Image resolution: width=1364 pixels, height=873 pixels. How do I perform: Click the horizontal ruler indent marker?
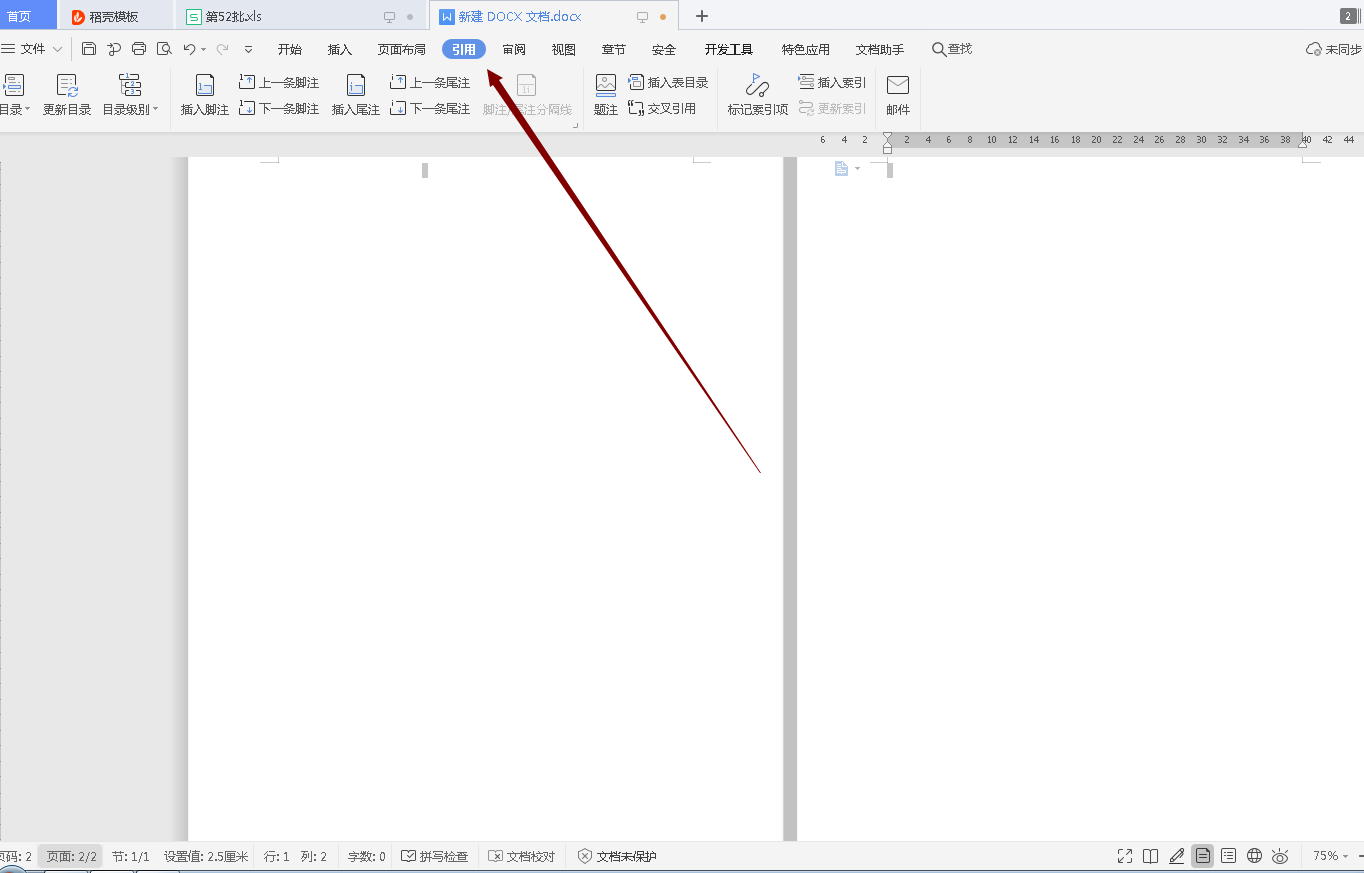pos(887,141)
